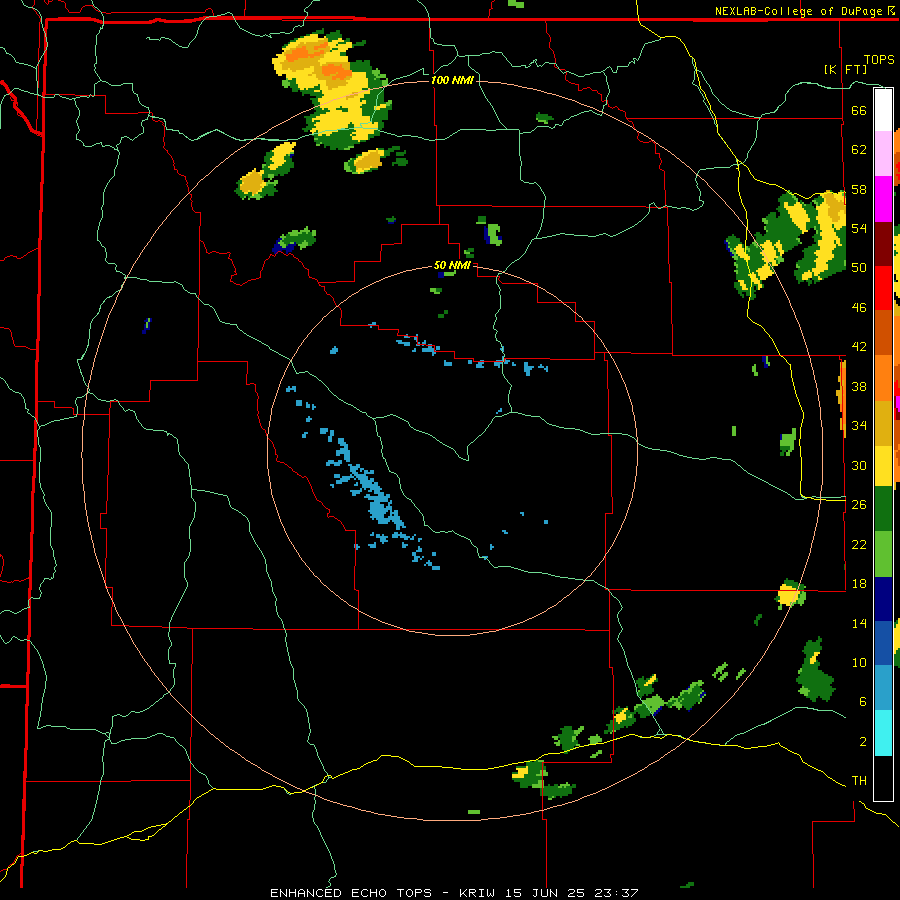Click the 50 legend value
The width and height of the screenshot is (900, 900).
pos(859,267)
